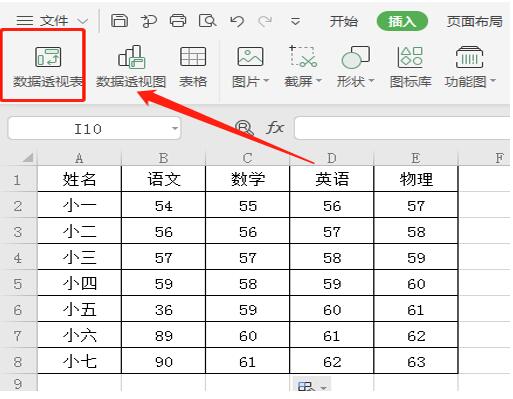Click the save icon in quick toolbar
The height and width of the screenshot is (399, 513).
coord(119,21)
